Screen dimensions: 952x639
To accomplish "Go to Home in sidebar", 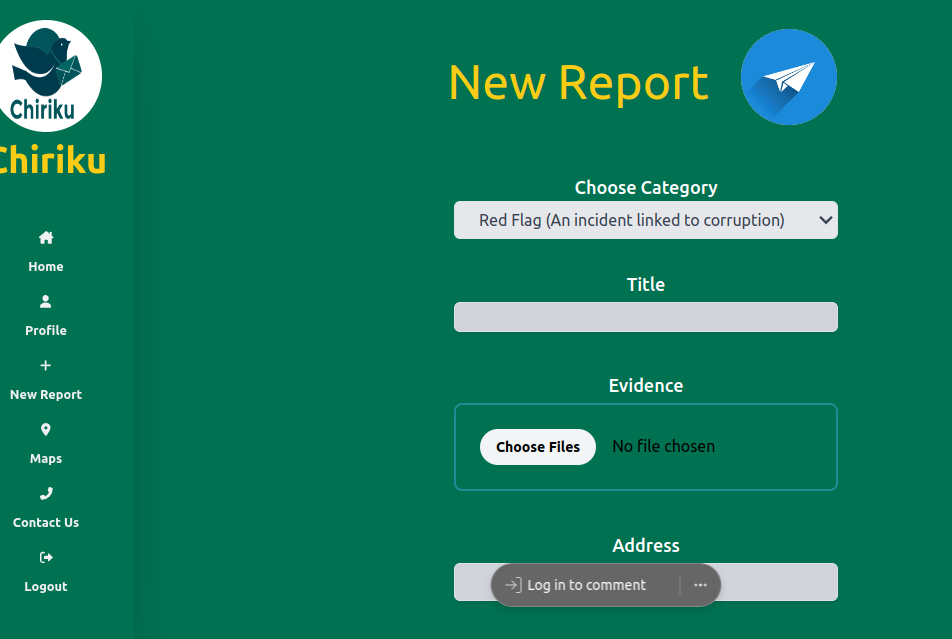I will click(46, 267).
